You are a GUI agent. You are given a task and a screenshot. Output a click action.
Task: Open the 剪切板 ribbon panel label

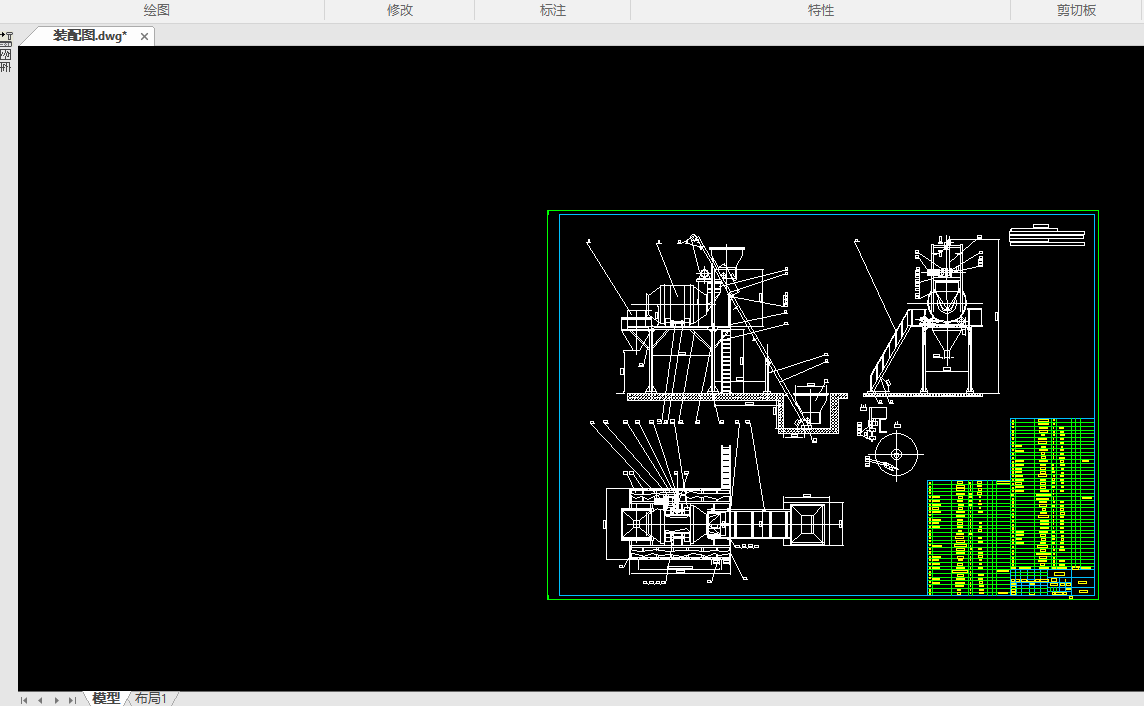click(x=1076, y=10)
